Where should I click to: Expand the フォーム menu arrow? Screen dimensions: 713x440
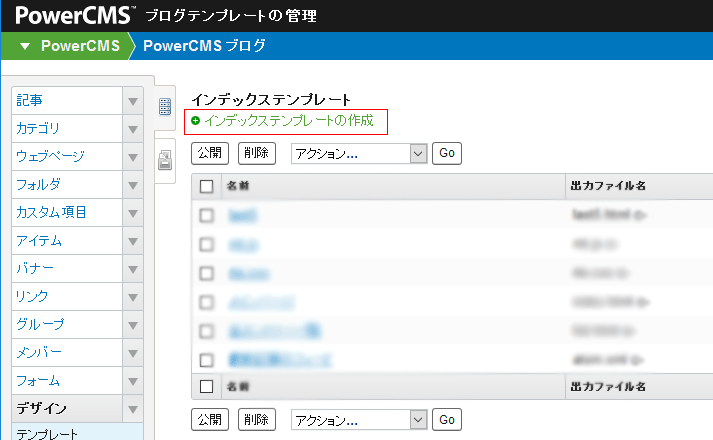point(133,381)
